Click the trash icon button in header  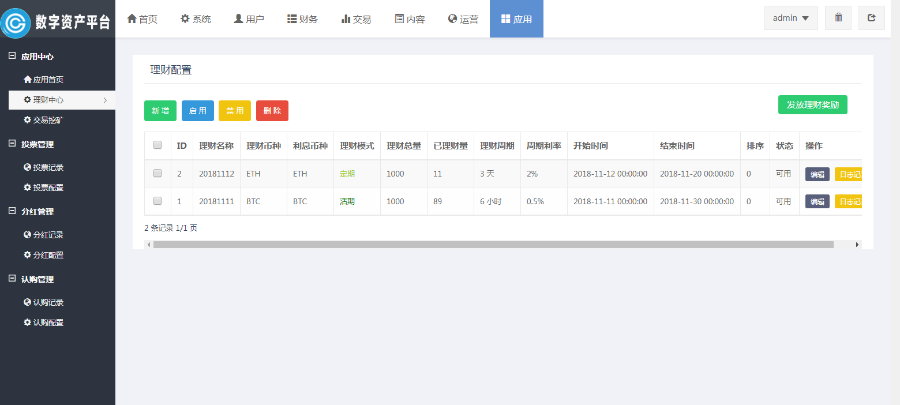[838, 18]
